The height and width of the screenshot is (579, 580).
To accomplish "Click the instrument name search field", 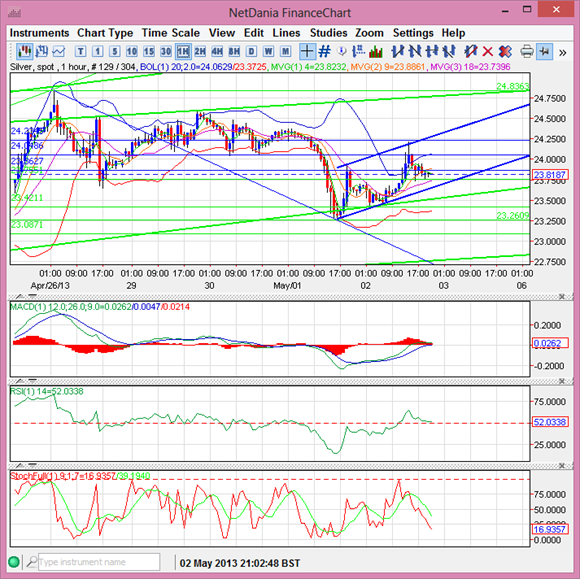I will [99, 562].
